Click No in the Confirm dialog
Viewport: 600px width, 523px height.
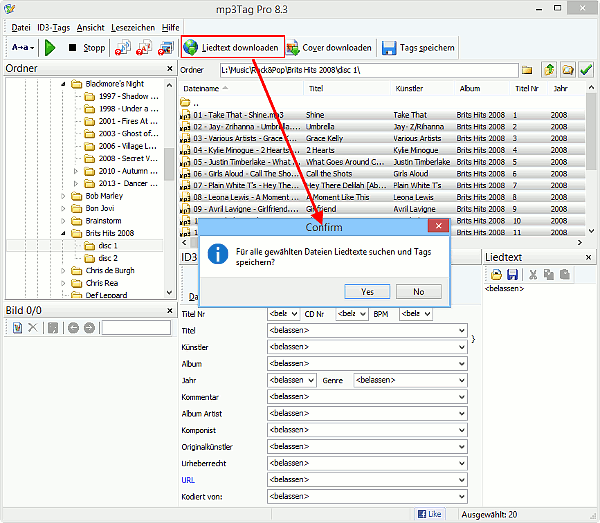pyautogui.click(x=419, y=292)
